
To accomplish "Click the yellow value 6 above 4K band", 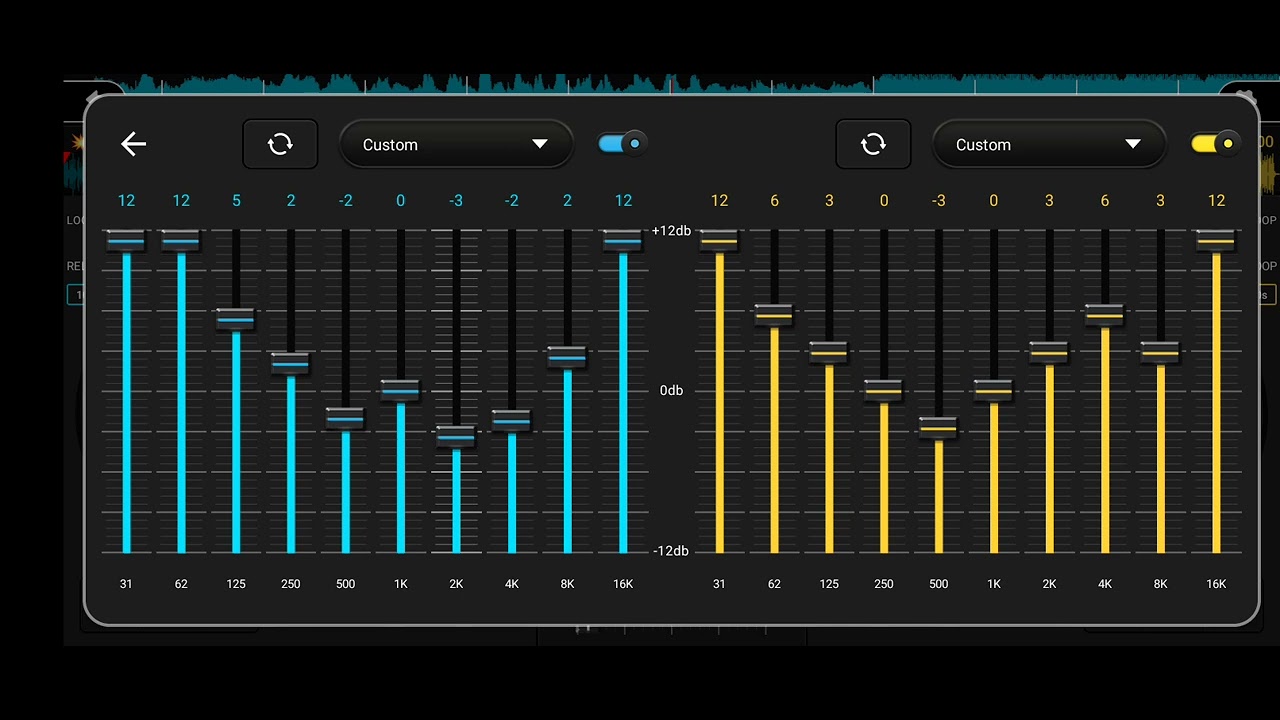I will pos(1105,201).
